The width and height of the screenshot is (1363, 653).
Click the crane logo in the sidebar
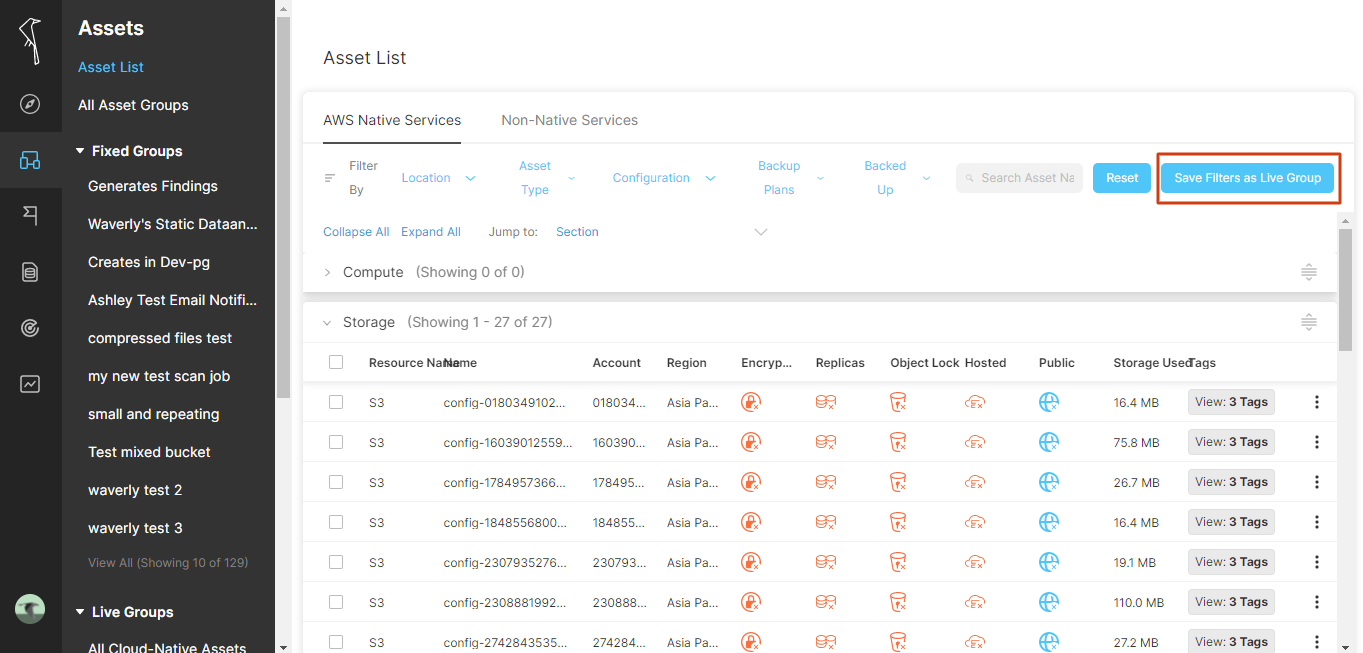(x=31, y=41)
